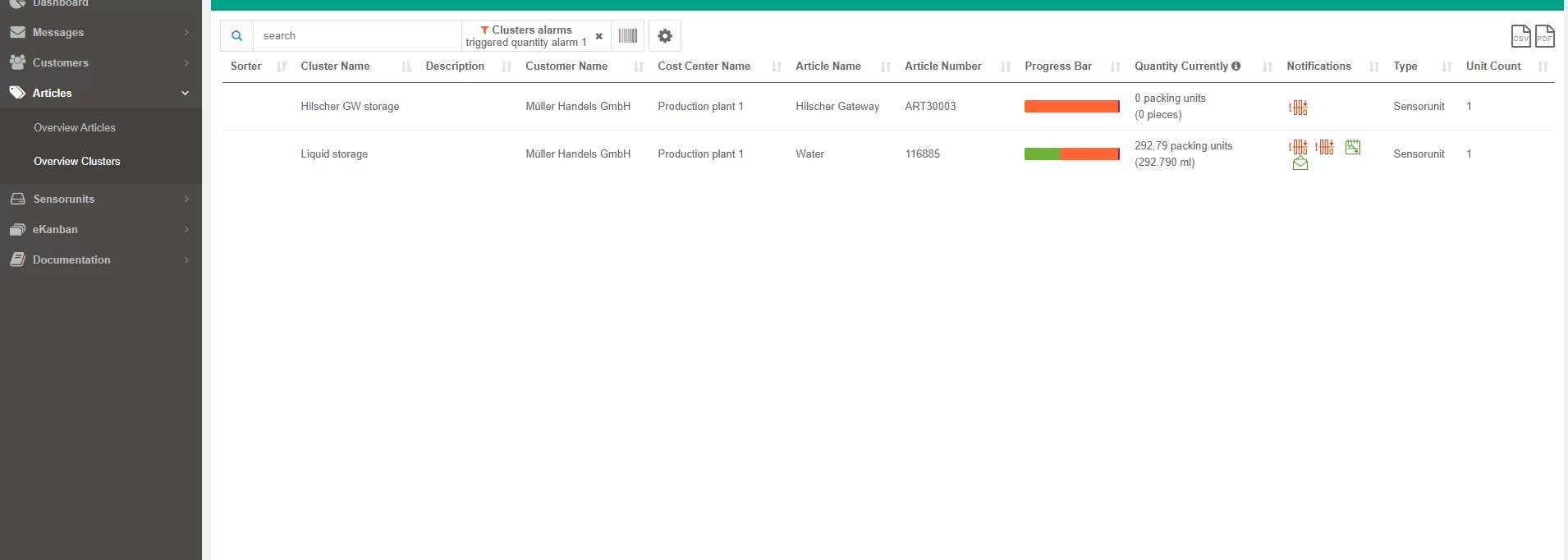Click the search magnifier icon

click(236, 36)
